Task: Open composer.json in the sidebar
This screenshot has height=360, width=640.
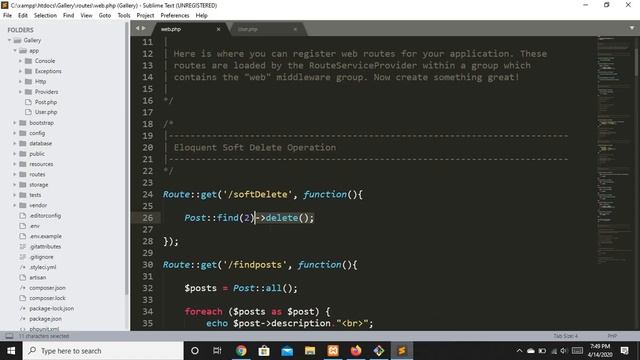Action: pos(47,288)
